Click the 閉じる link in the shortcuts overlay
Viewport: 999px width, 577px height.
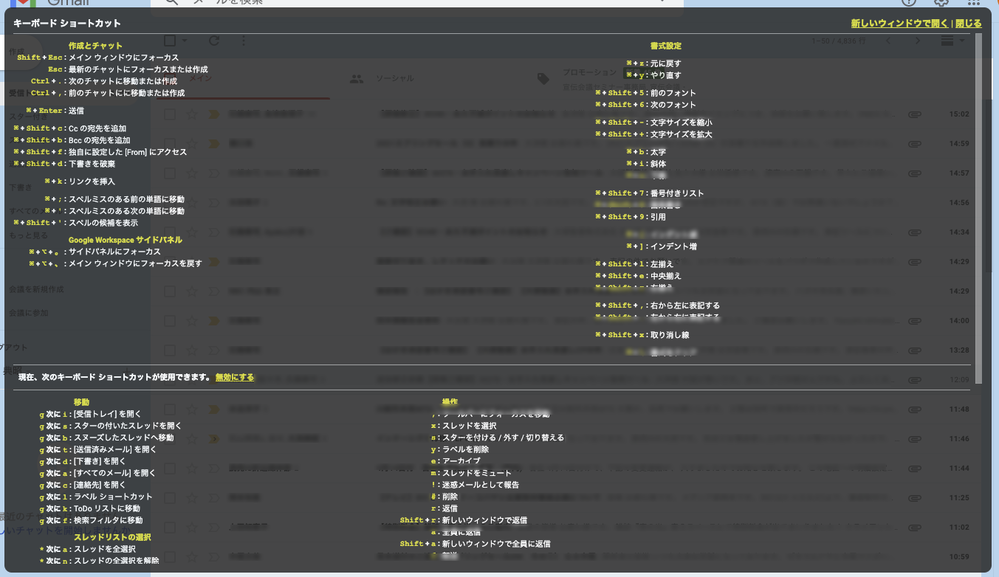(968, 24)
